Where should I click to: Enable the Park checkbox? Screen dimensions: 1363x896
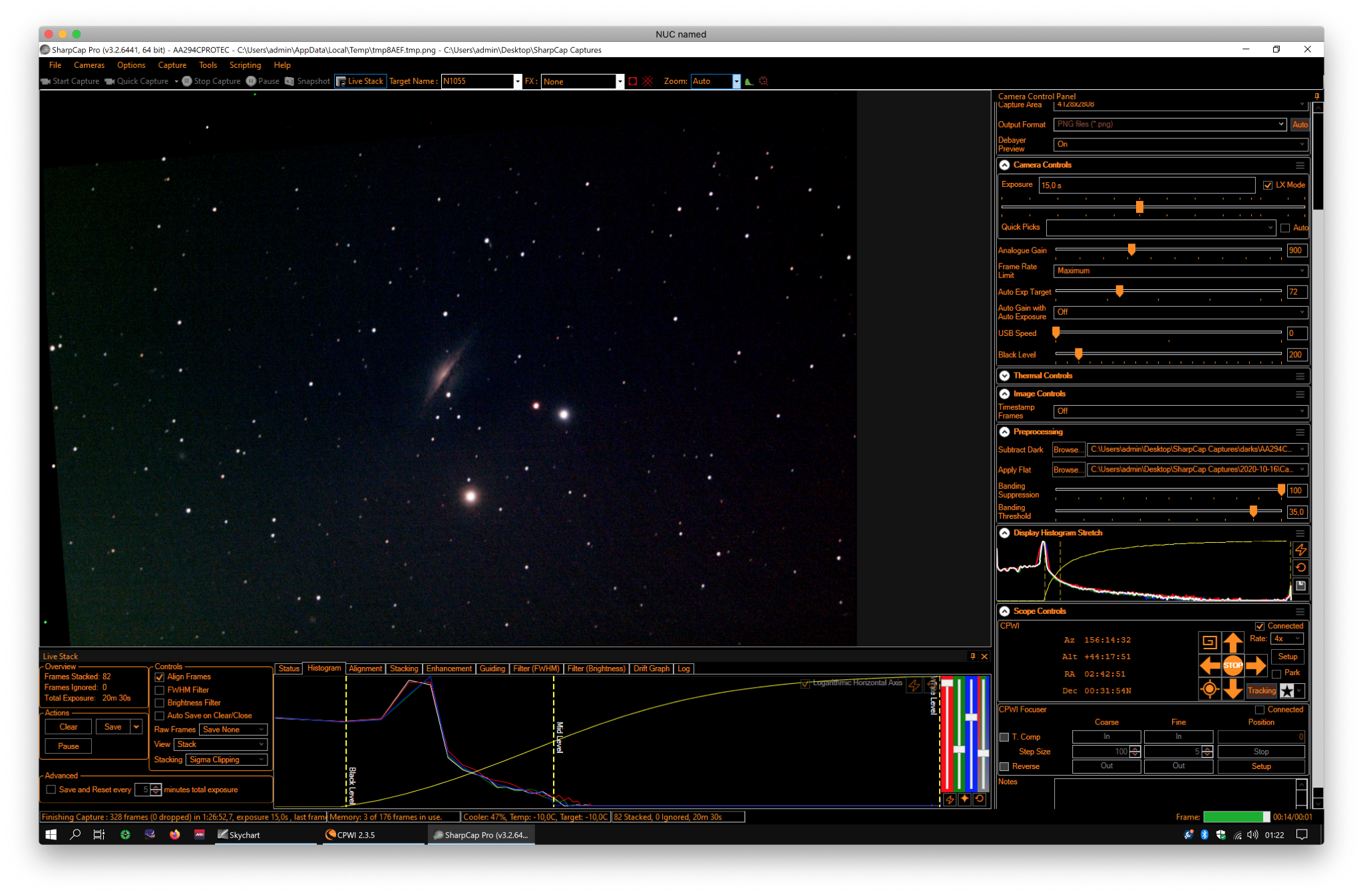[x=1276, y=674]
